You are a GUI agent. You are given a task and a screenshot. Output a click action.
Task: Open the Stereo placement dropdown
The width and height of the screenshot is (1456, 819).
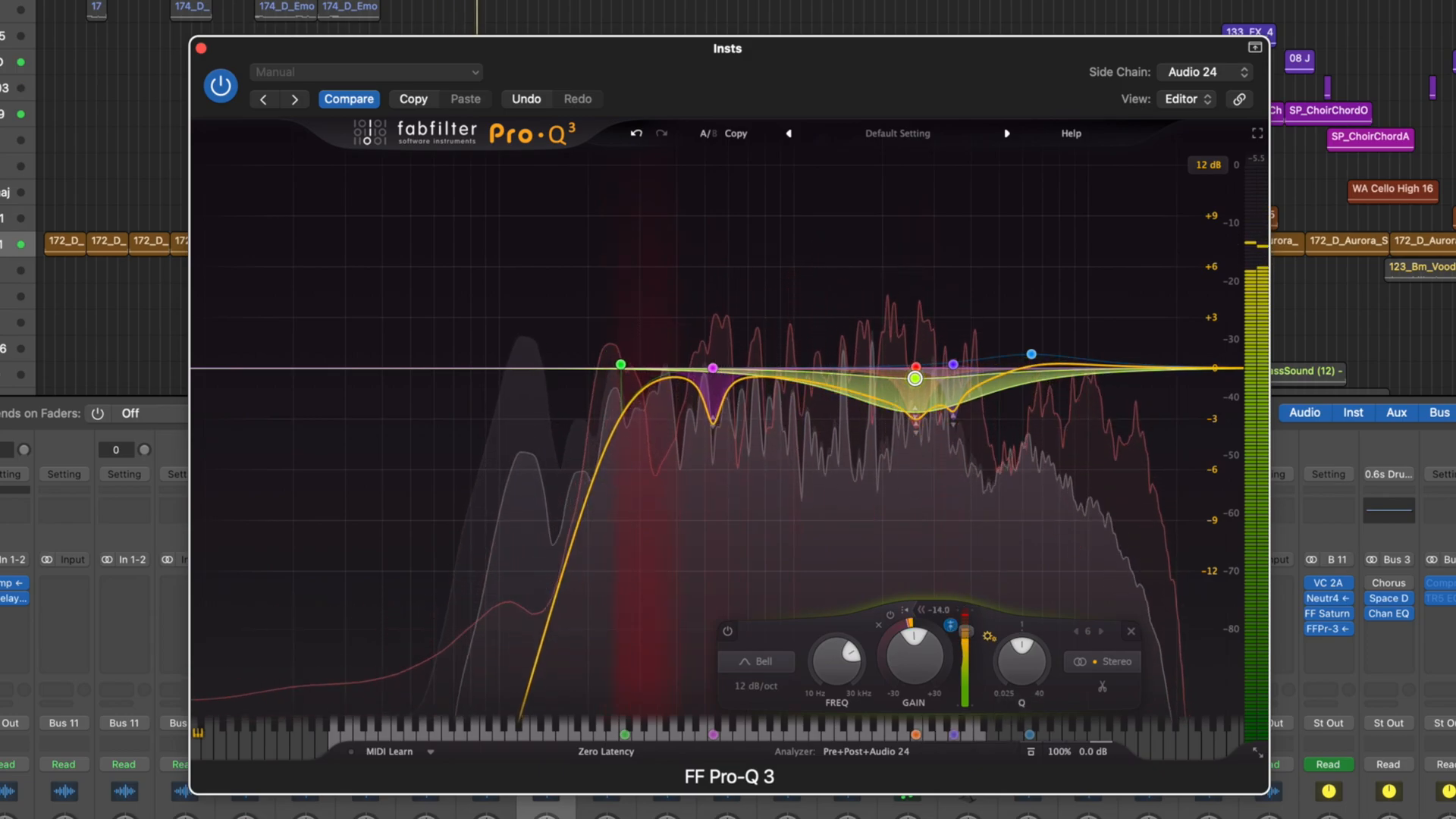tap(1103, 662)
